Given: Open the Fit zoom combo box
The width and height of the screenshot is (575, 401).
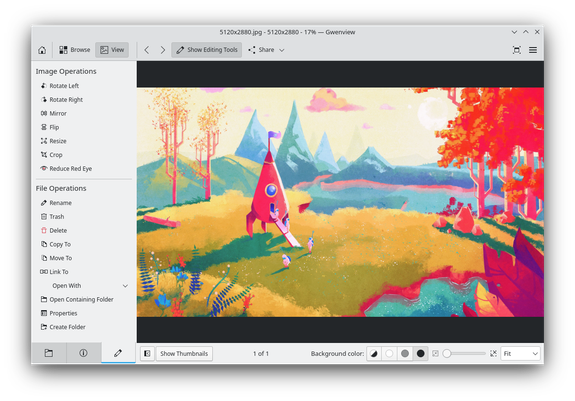Looking at the screenshot, I should point(520,353).
